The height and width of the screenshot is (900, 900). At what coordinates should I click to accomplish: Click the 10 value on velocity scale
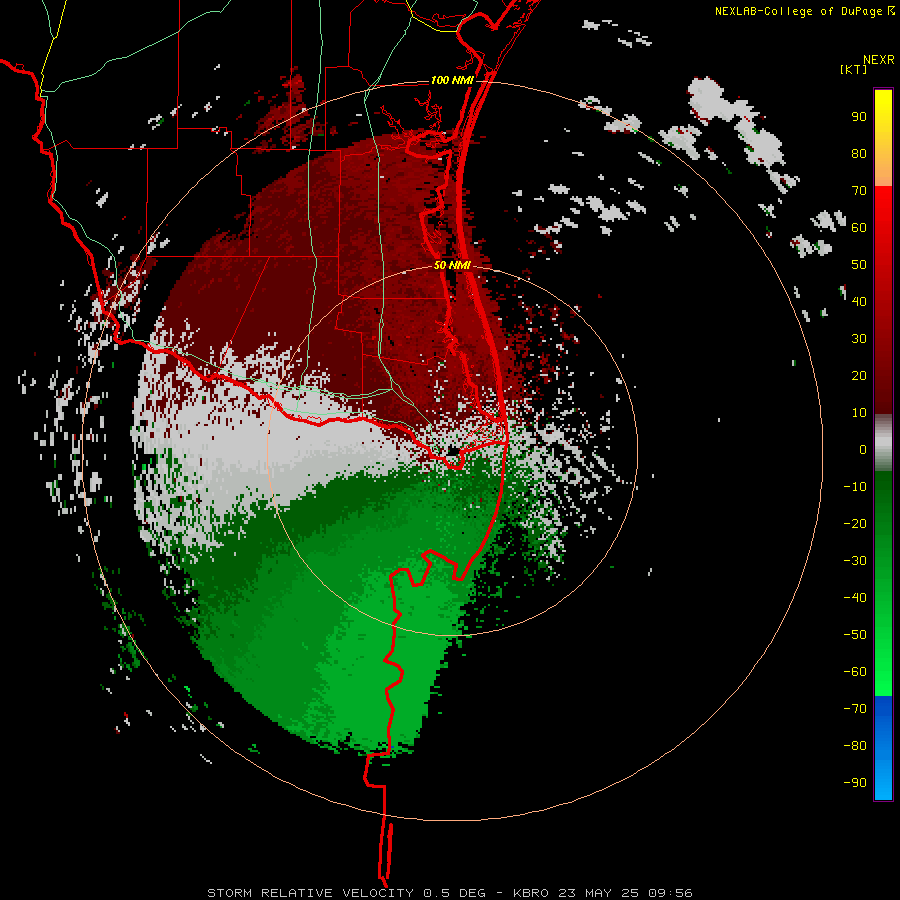[859, 413]
